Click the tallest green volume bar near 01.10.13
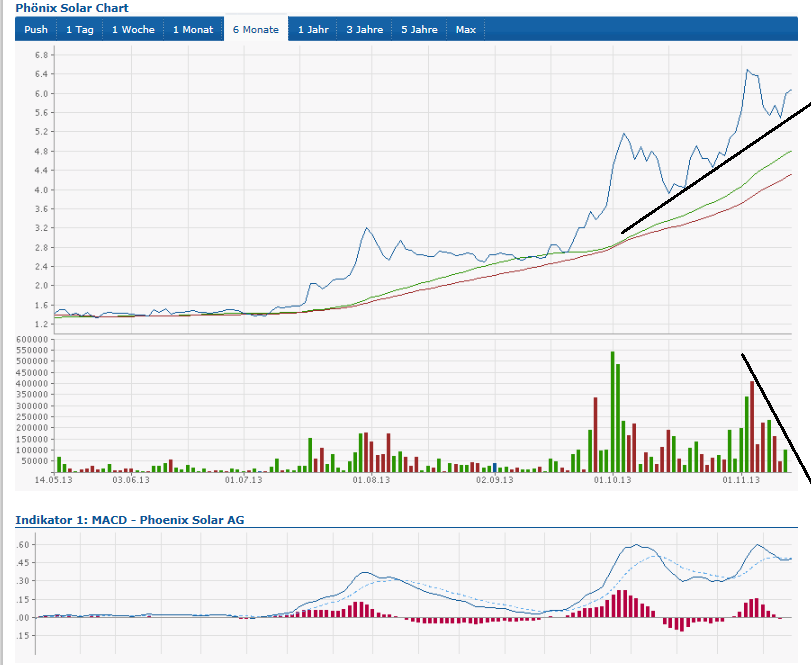The height and width of the screenshot is (665, 811). coord(612,412)
